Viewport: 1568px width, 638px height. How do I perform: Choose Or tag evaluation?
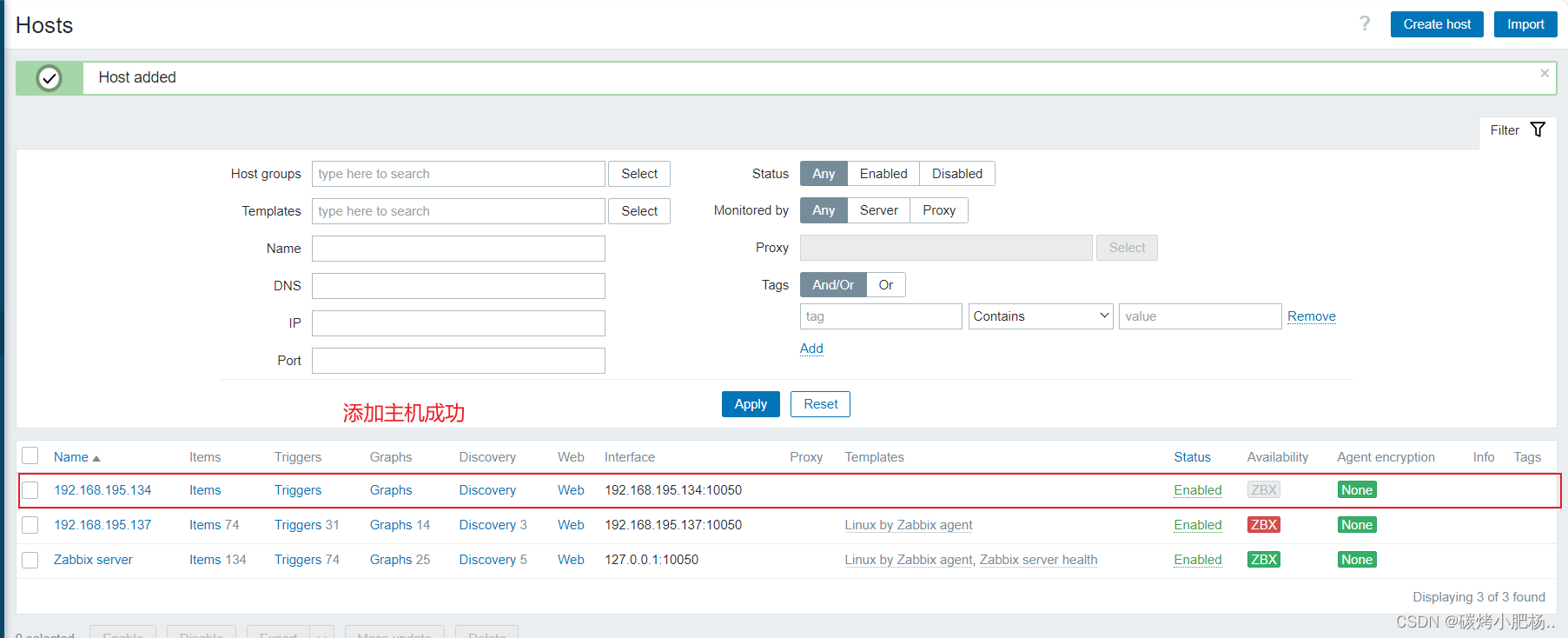pos(886,285)
